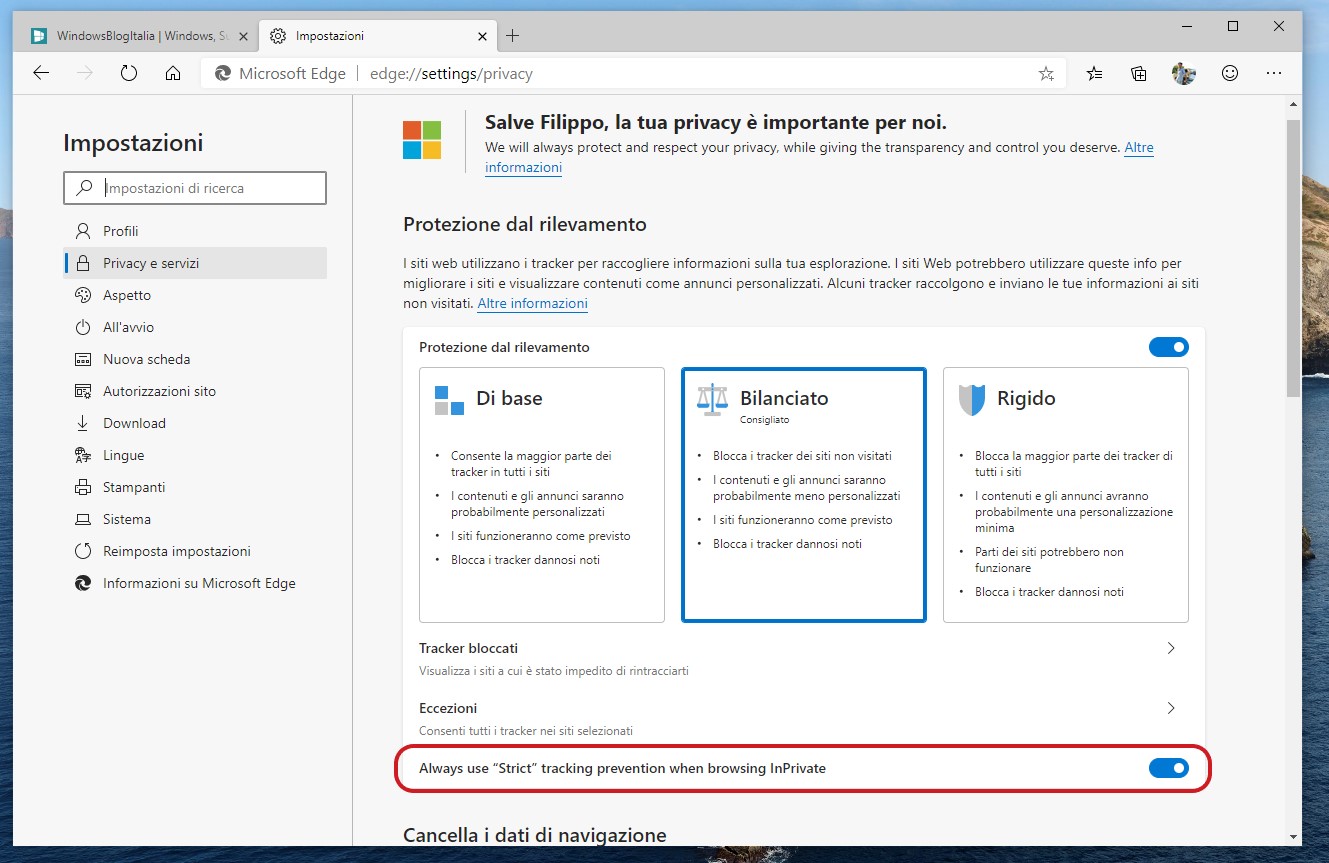Viewport: 1329px width, 863px height.
Task: Go back with the browser back arrow
Action: pyautogui.click(x=41, y=73)
